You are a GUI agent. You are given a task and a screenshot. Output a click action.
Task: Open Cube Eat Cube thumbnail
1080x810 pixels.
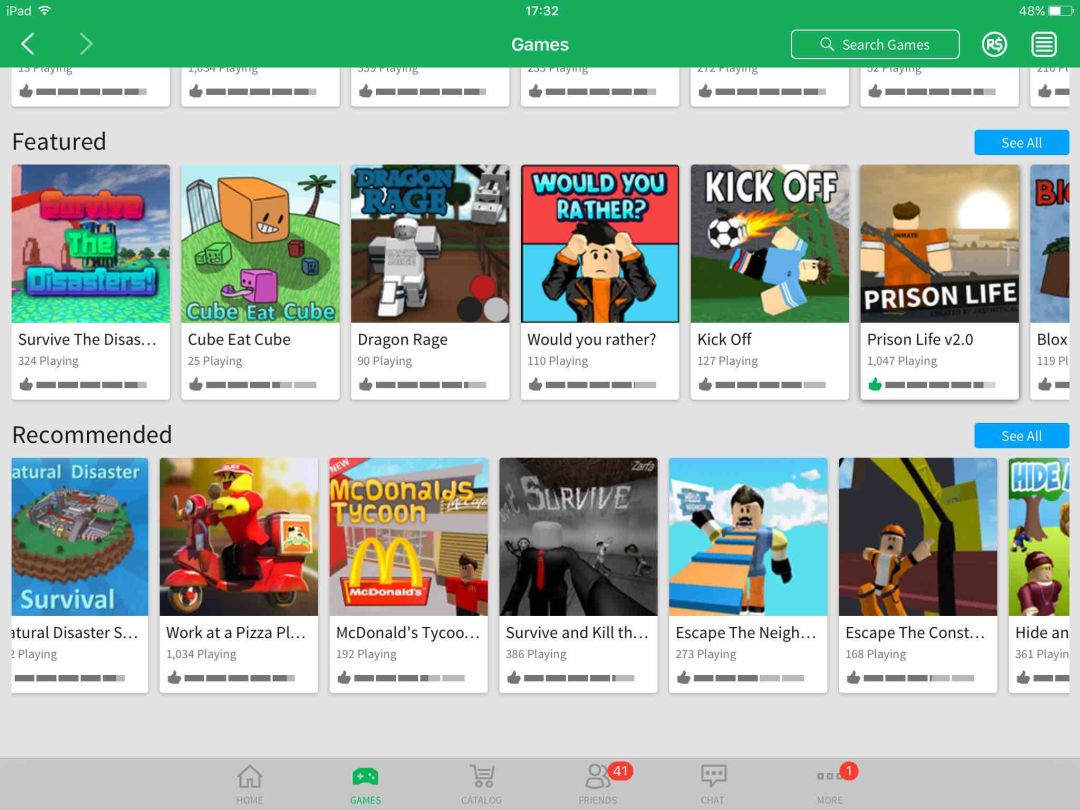point(260,243)
